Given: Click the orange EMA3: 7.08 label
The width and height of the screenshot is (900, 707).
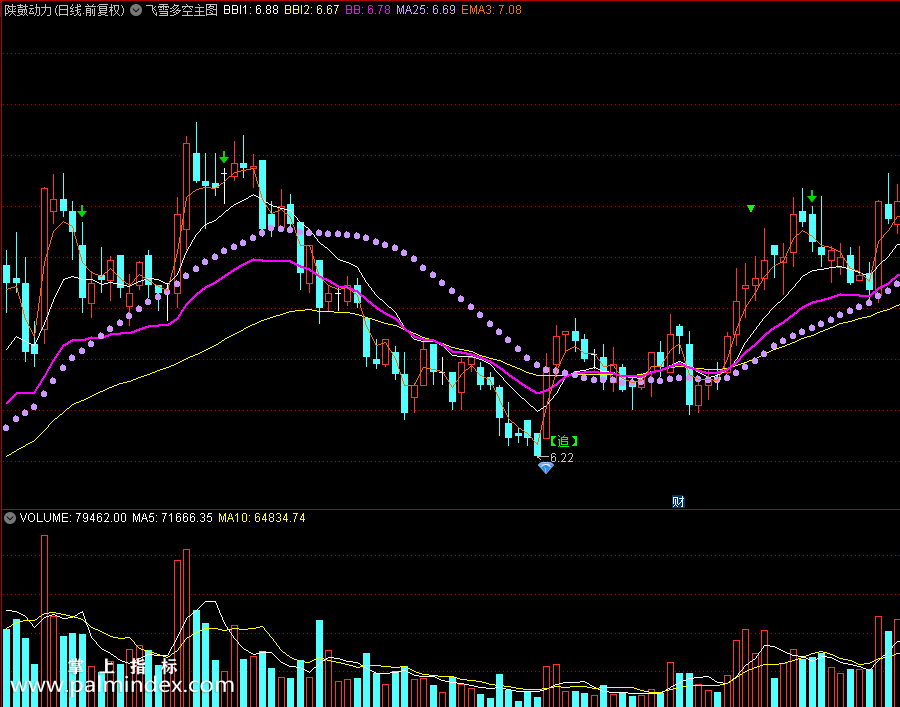Looking at the screenshot, I should [x=491, y=10].
